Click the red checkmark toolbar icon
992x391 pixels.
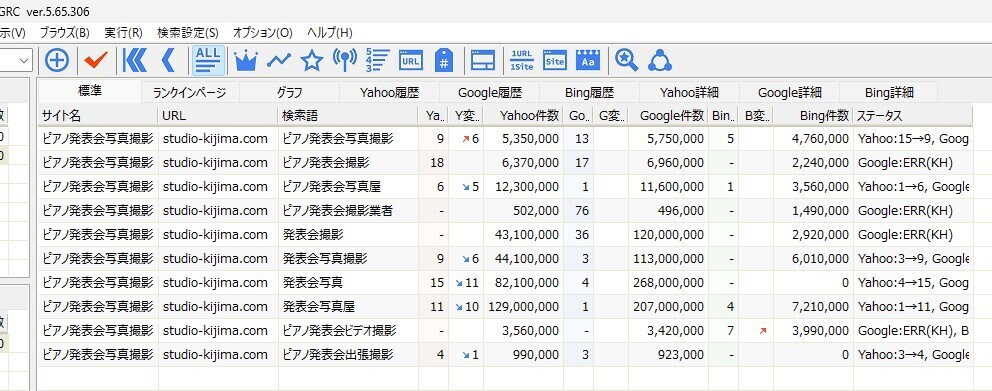[x=96, y=61]
